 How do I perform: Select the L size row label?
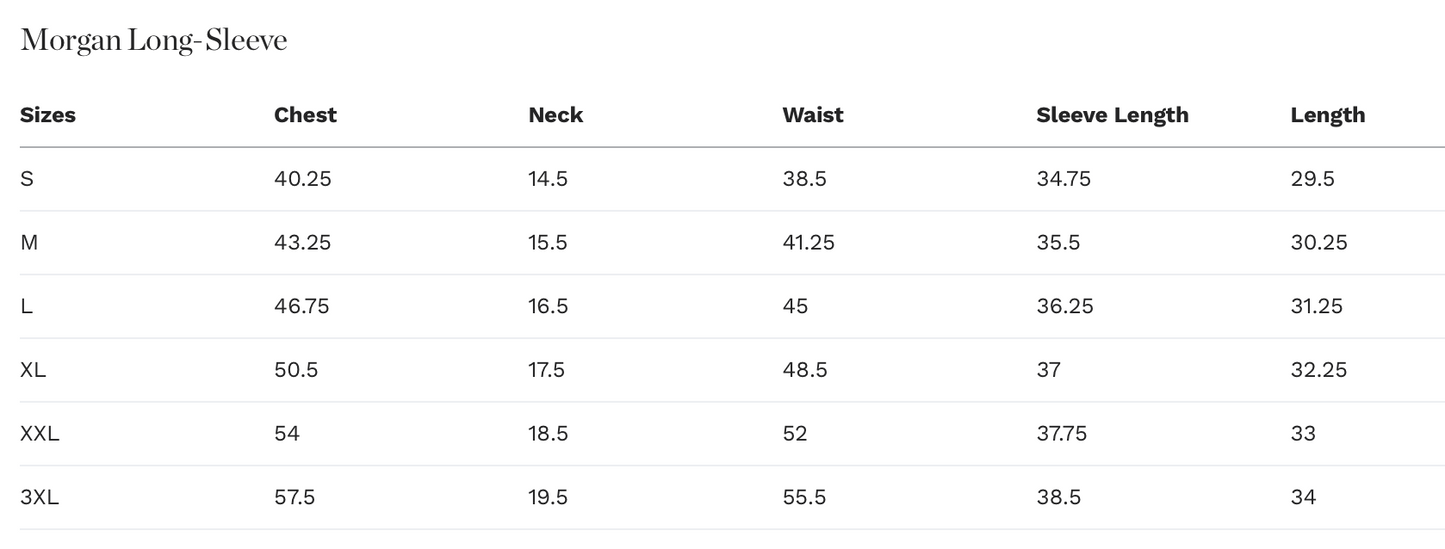click(26, 306)
